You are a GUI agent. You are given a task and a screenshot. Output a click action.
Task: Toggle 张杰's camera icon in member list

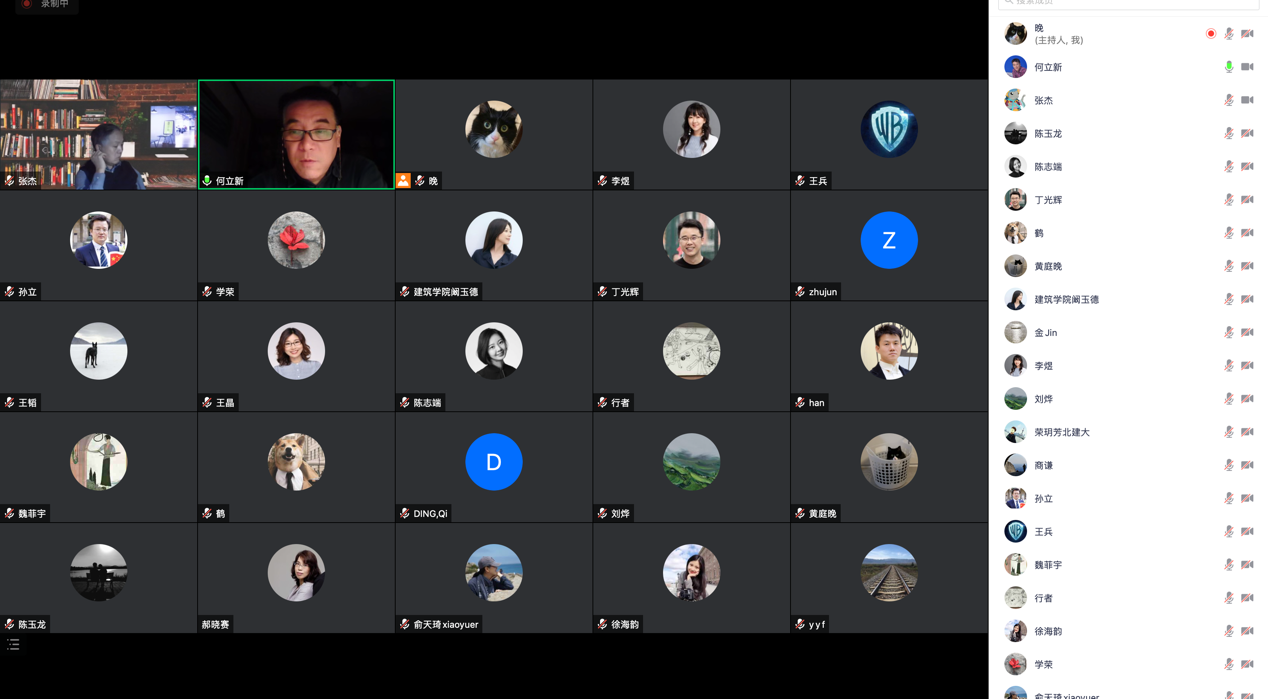pyautogui.click(x=1247, y=100)
